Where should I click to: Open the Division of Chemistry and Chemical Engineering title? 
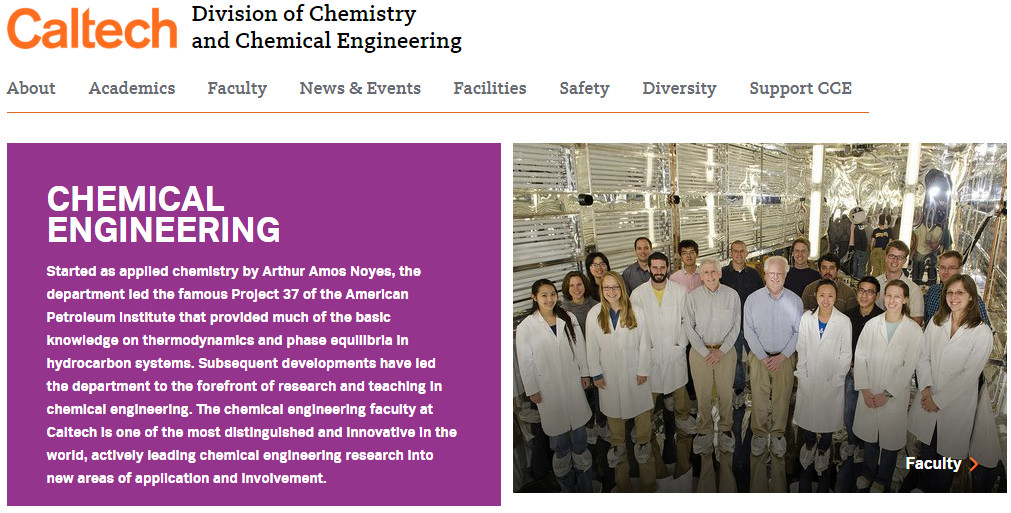click(326, 28)
